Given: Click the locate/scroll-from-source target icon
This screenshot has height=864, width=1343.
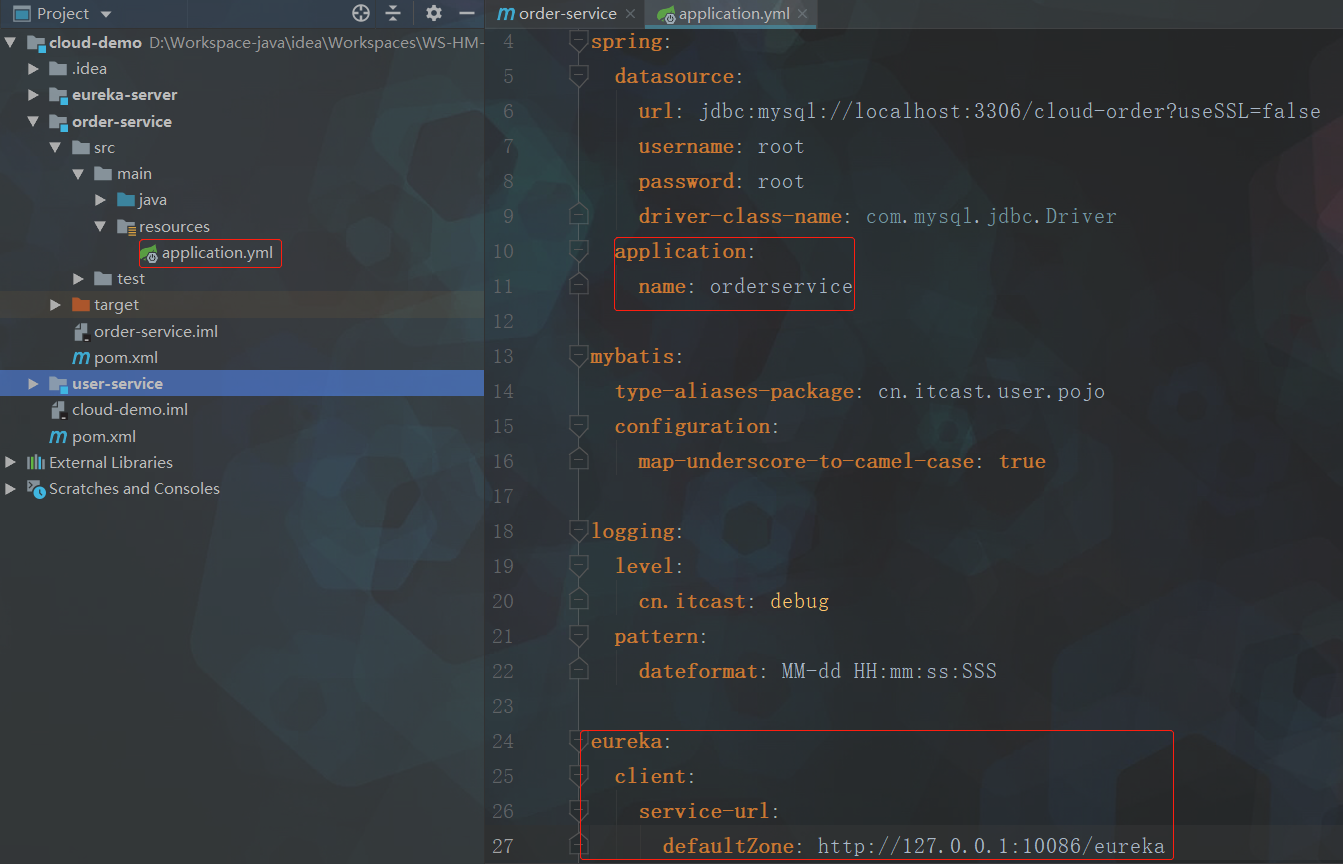Looking at the screenshot, I should pyautogui.click(x=361, y=13).
